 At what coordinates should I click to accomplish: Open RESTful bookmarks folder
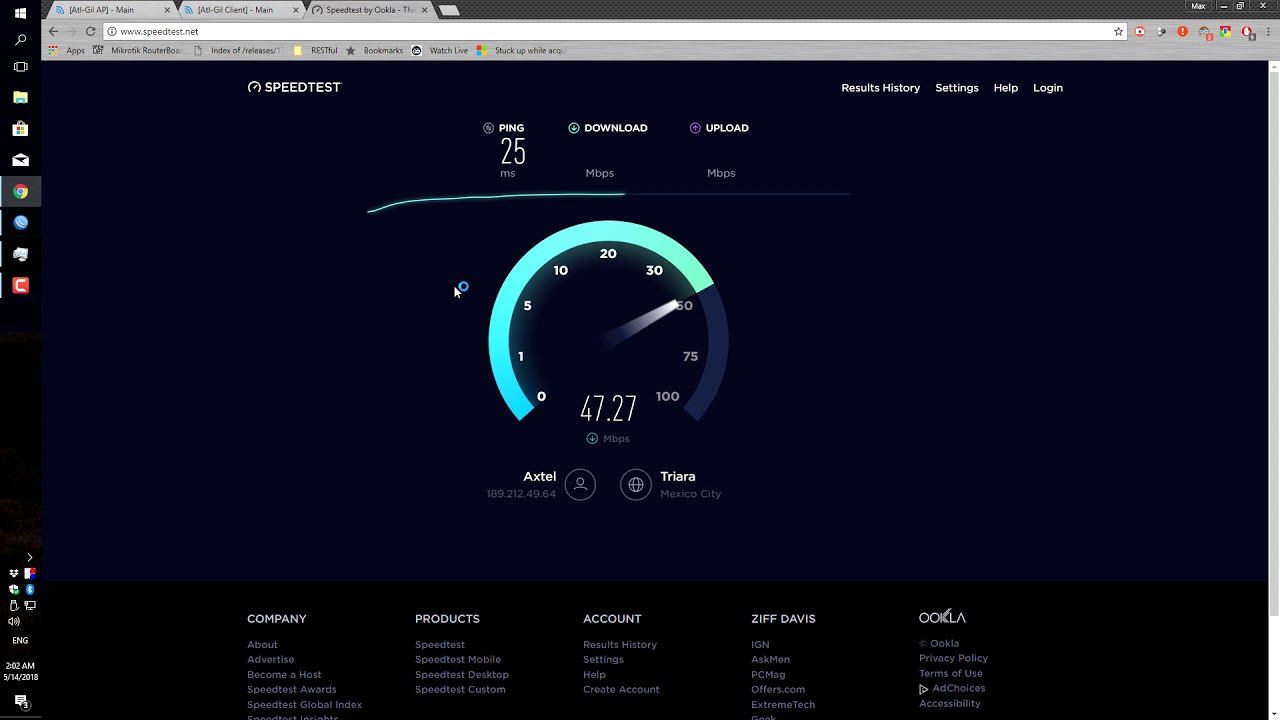[315, 50]
